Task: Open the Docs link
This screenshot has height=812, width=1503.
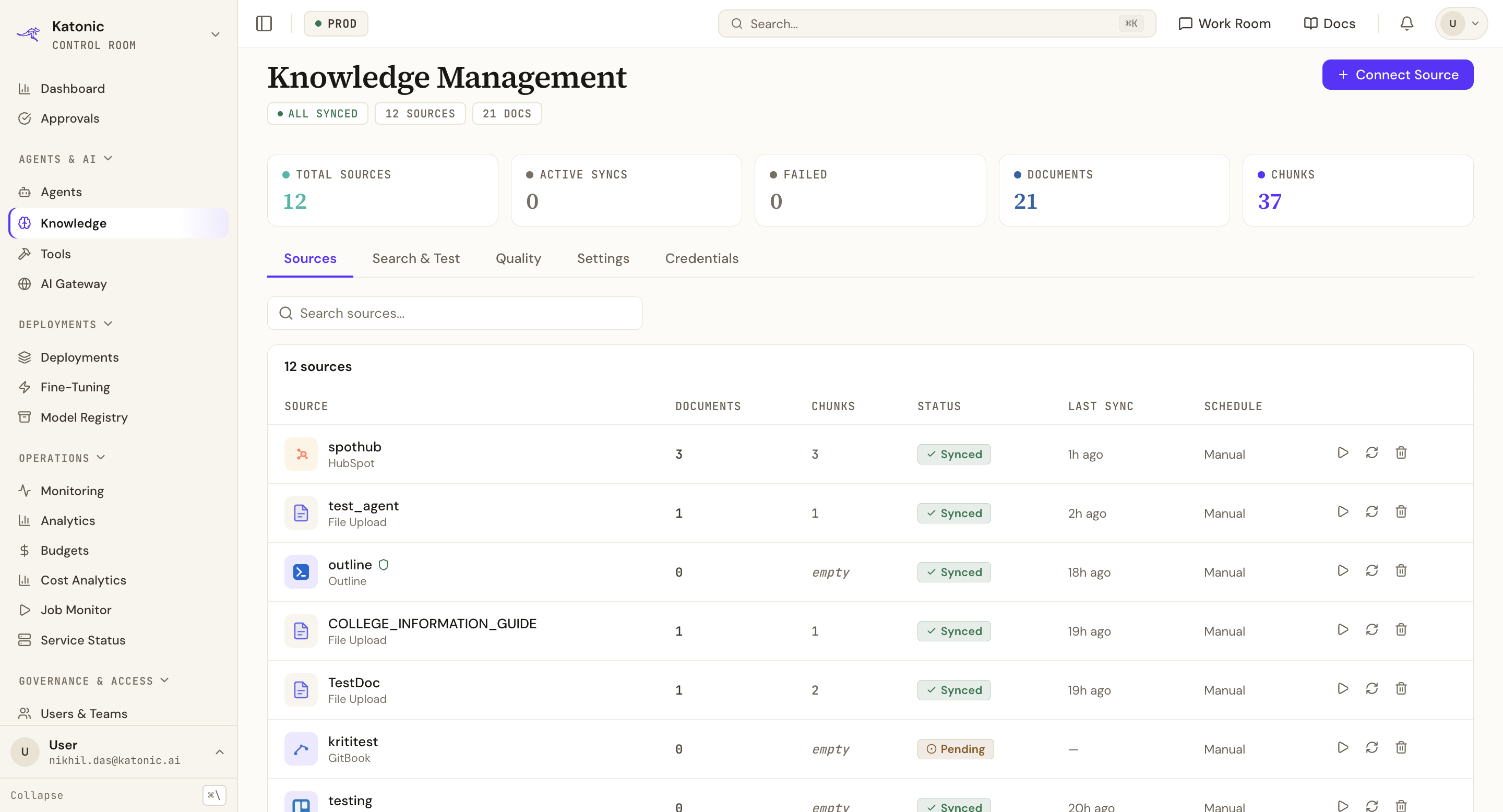Action: (x=1330, y=23)
